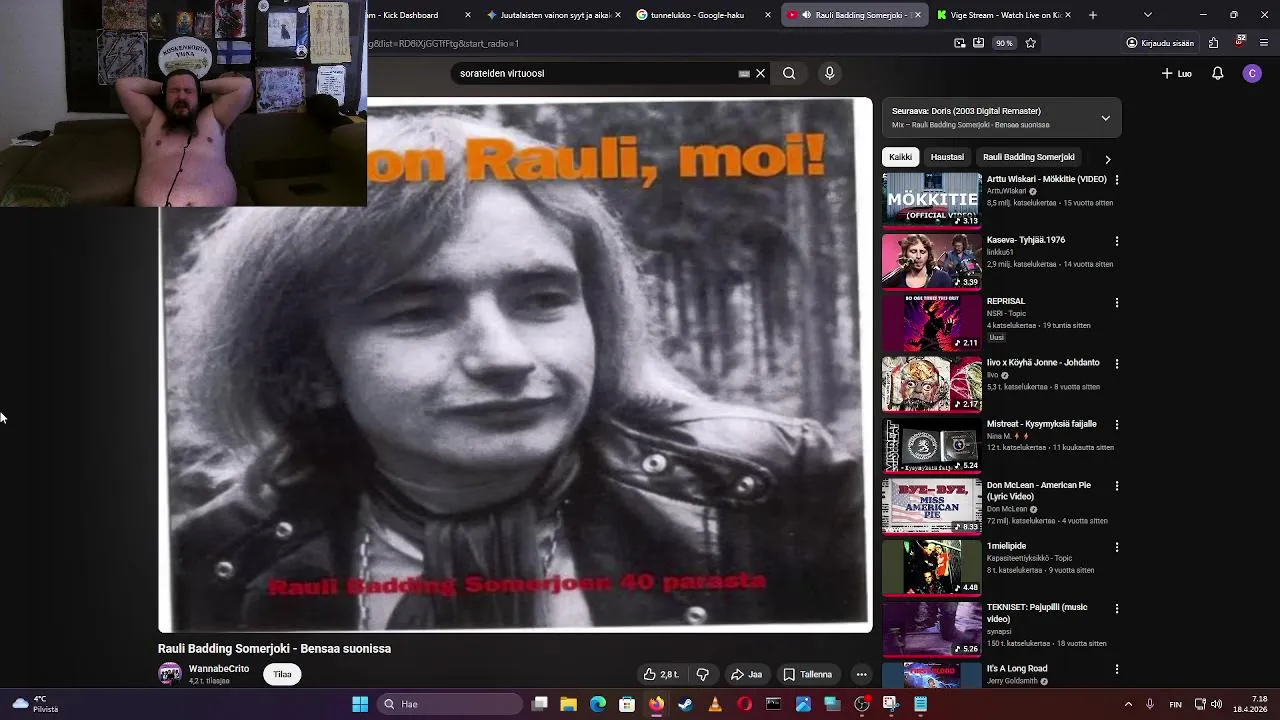Subscribe with the Tilaa button
Image resolution: width=1280 pixels, height=720 pixels.
tap(283, 674)
